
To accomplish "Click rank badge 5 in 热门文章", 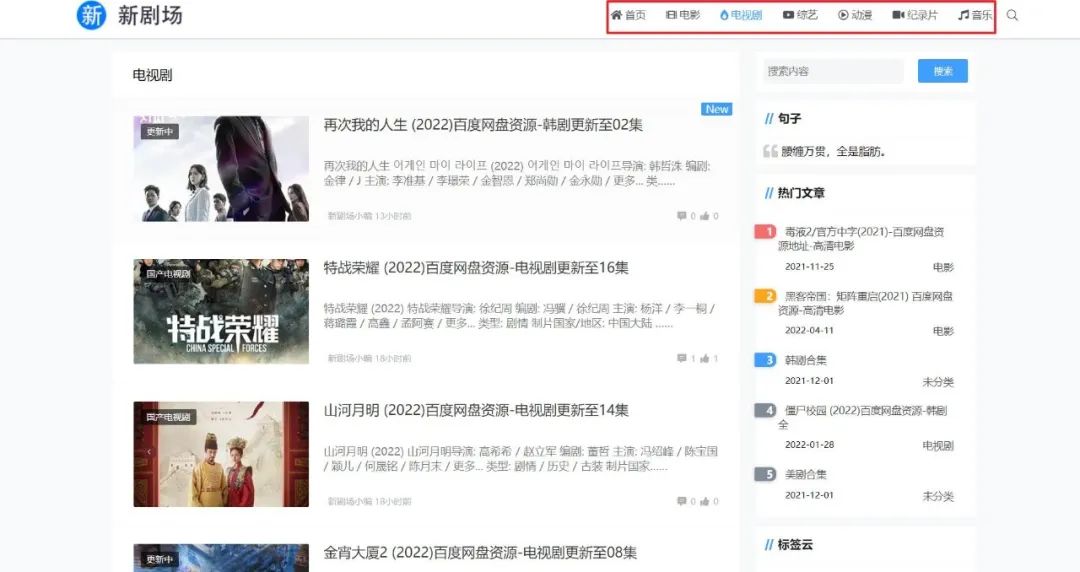I will [x=765, y=474].
